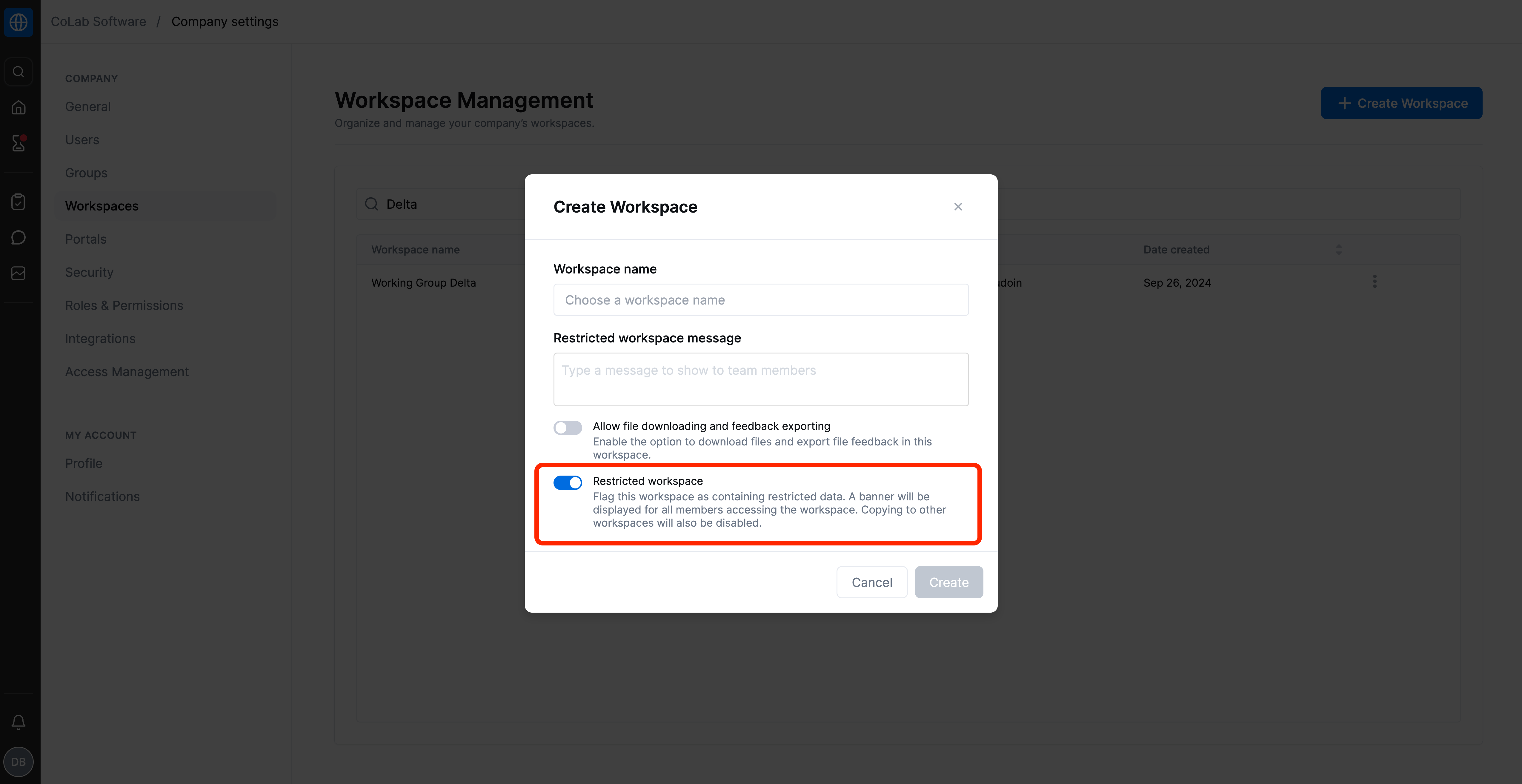Open three-dot menu for Working Group Delta
The image size is (1522, 784).
pyautogui.click(x=1375, y=281)
